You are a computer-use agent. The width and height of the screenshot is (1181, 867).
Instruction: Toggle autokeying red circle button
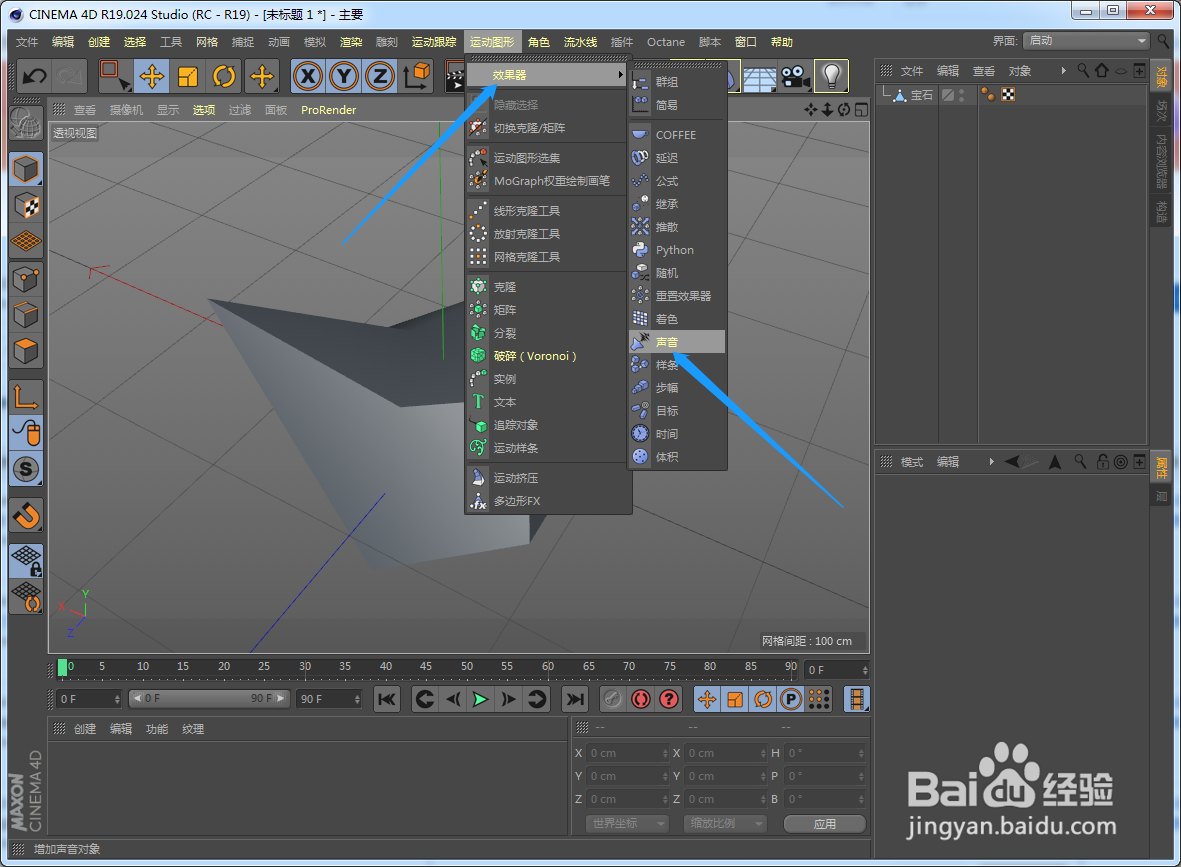(x=641, y=699)
